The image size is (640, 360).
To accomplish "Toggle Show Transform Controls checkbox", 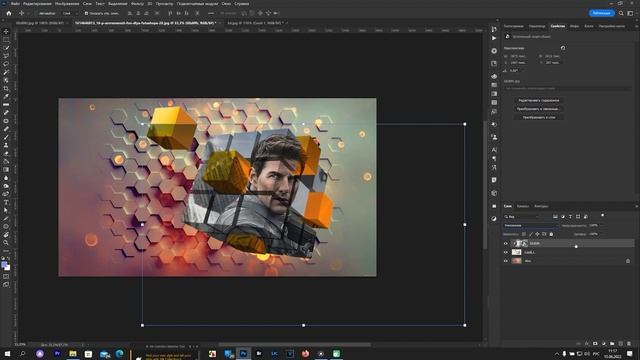I will click(x=86, y=13).
